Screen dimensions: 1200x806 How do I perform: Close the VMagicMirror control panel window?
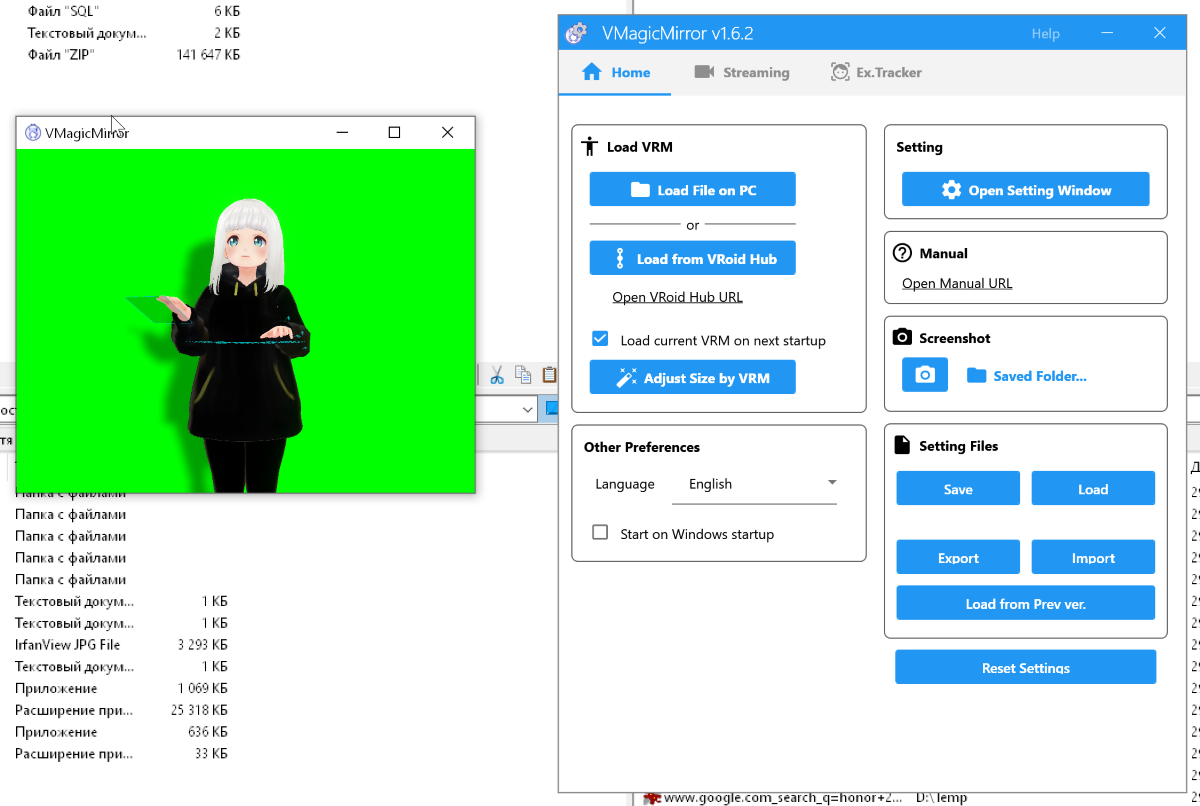click(x=1160, y=33)
